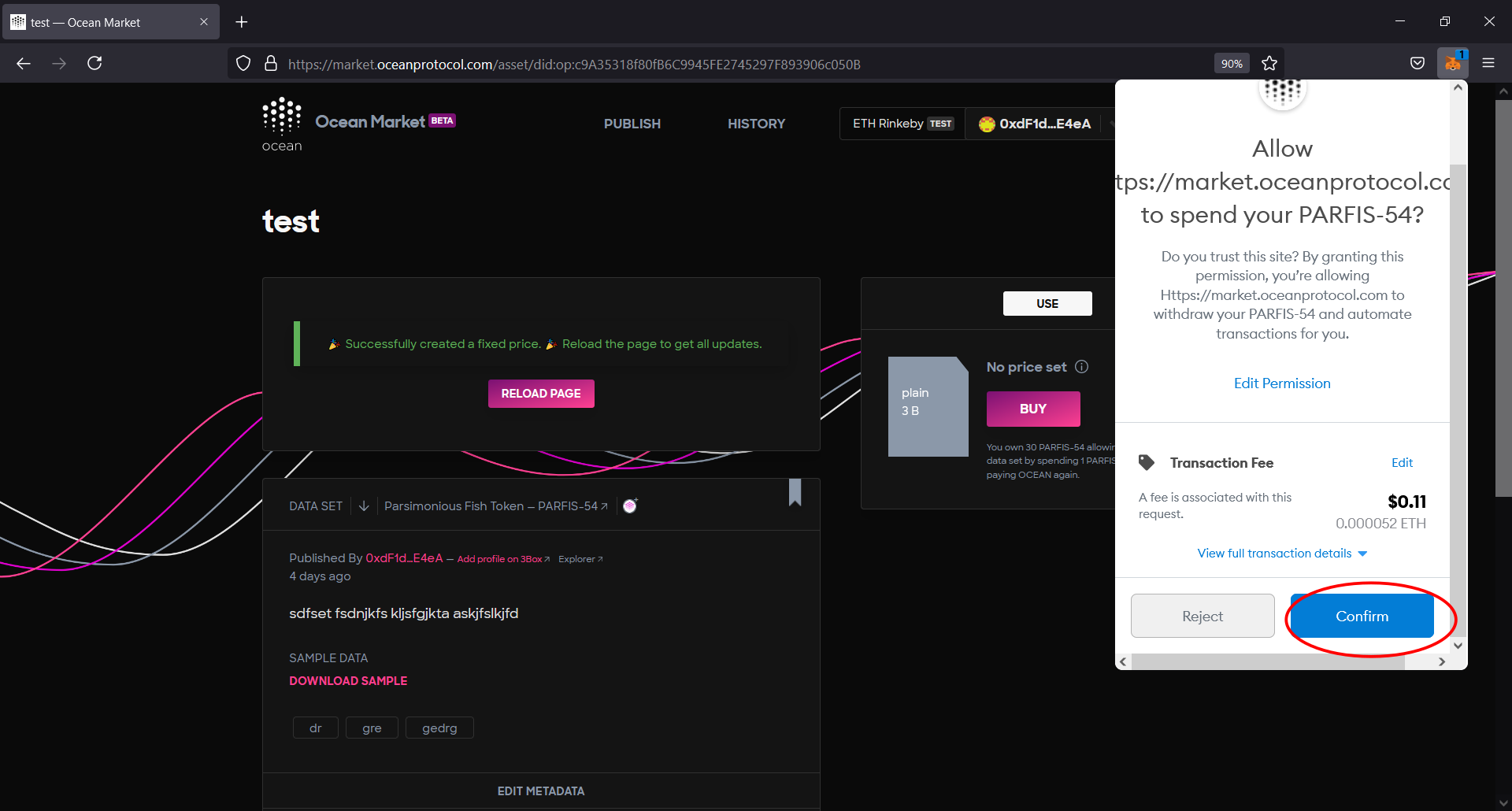This screenshot has height=811, width=1512.
Task: Click the 90% zoom level indicator
Action: point(1232,64)
